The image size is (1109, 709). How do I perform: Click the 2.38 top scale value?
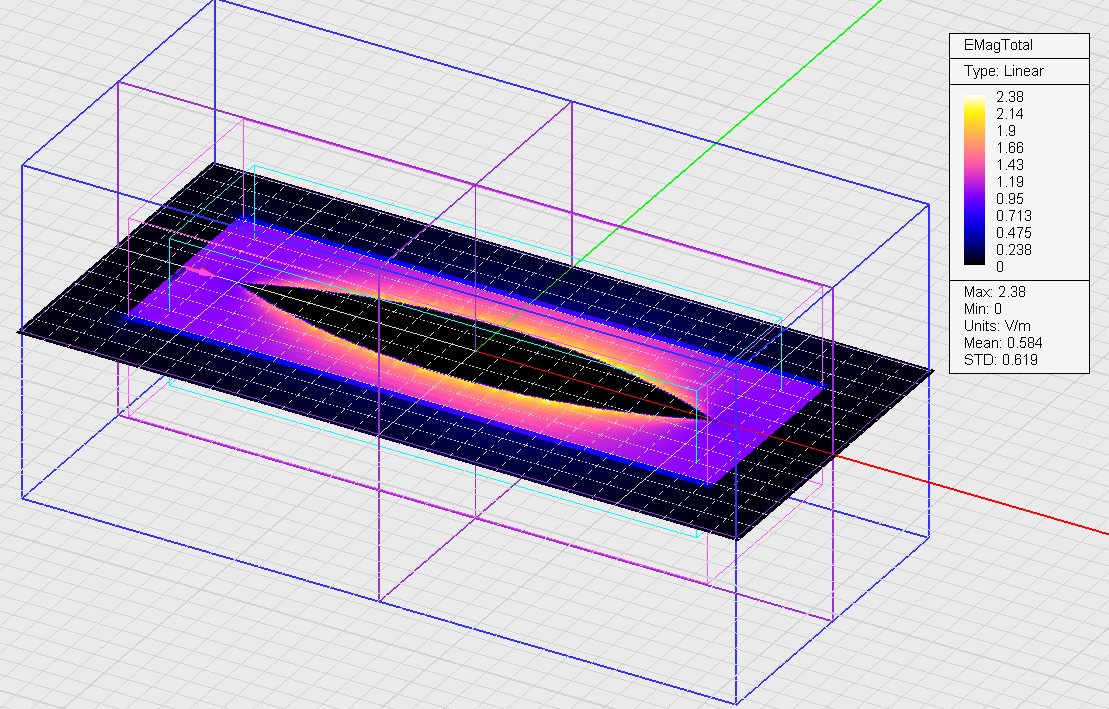(x=1010, y=97)
